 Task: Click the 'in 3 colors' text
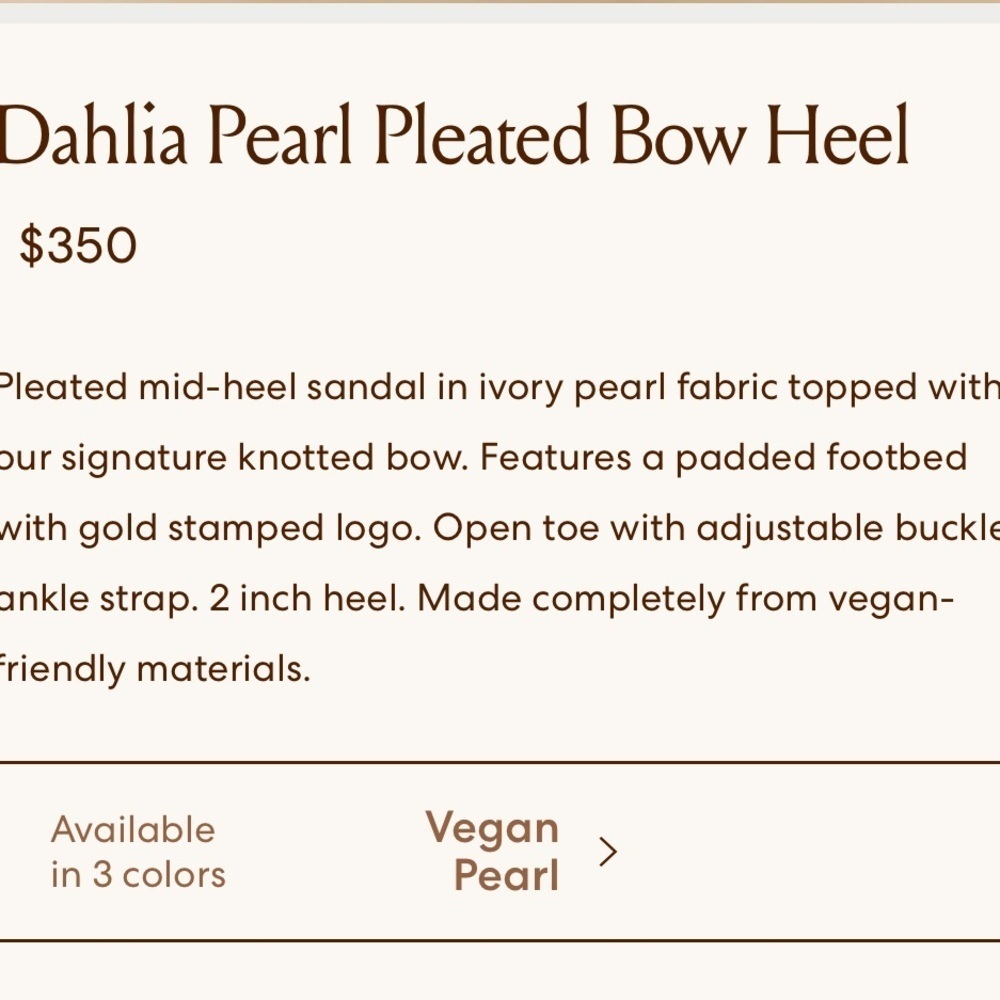138,874
